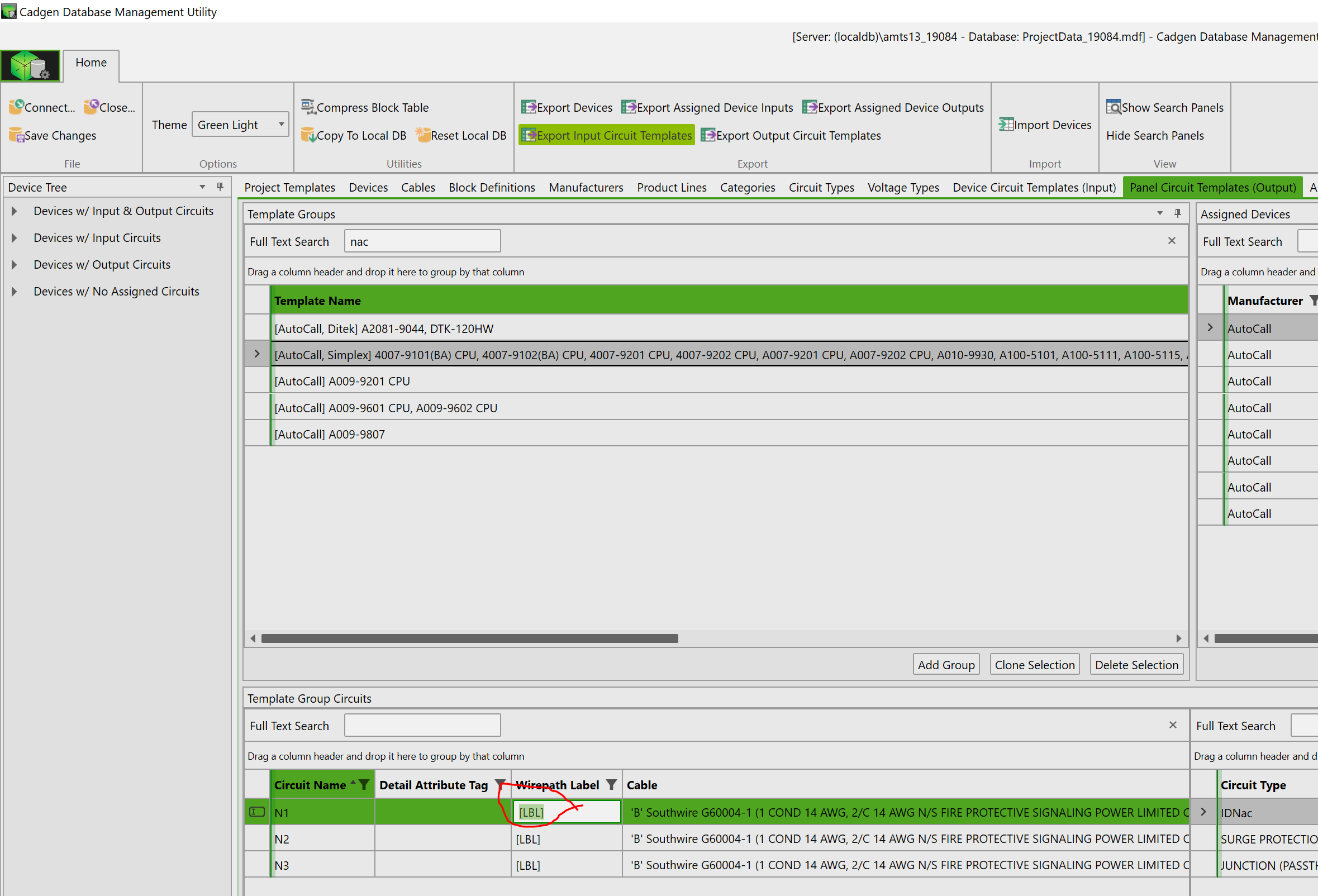Screen dimensions: 1318x896
Task: Switch to the Devices tab
Action: [x=368, y=187]
